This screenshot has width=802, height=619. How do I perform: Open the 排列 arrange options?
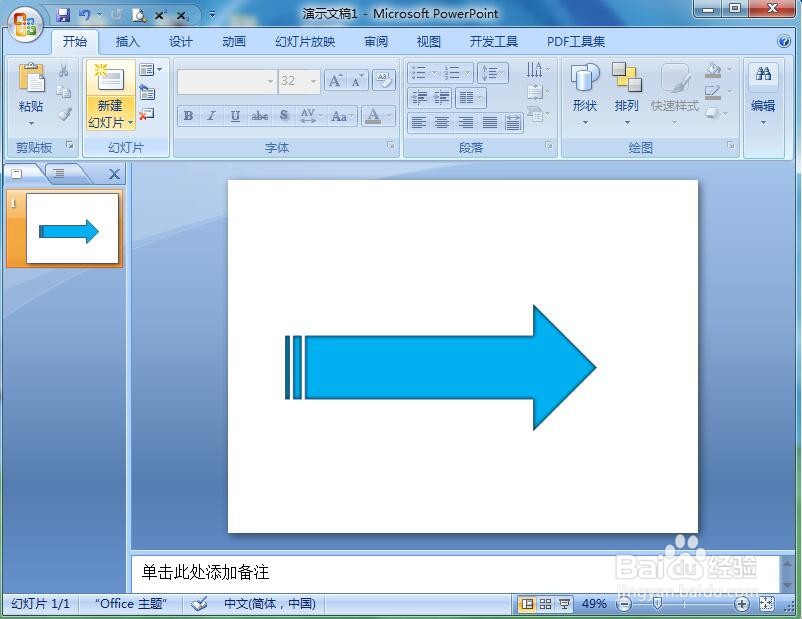click(627, 94)
